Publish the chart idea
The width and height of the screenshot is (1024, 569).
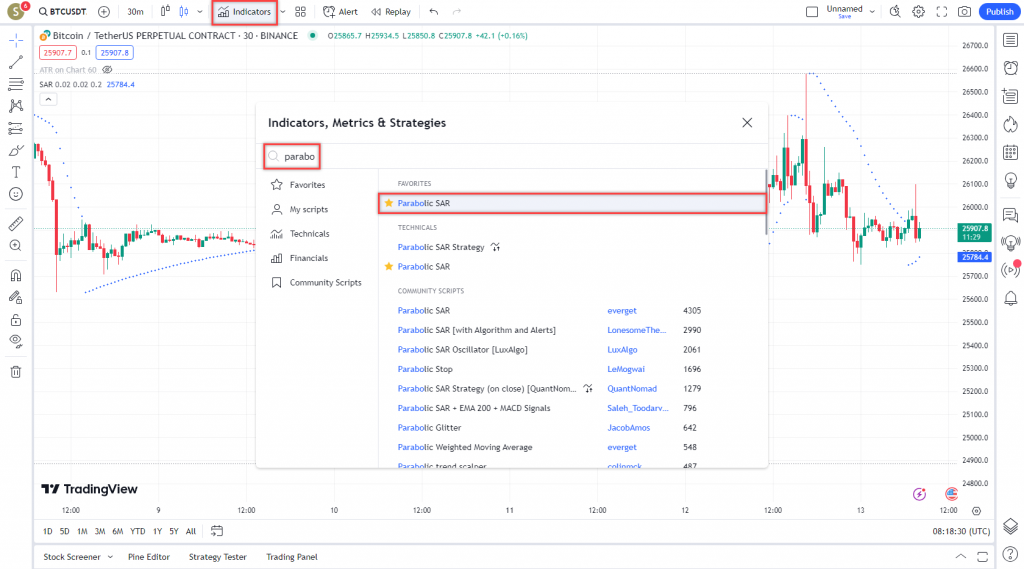pyautogui.click(x=999, y=12)
